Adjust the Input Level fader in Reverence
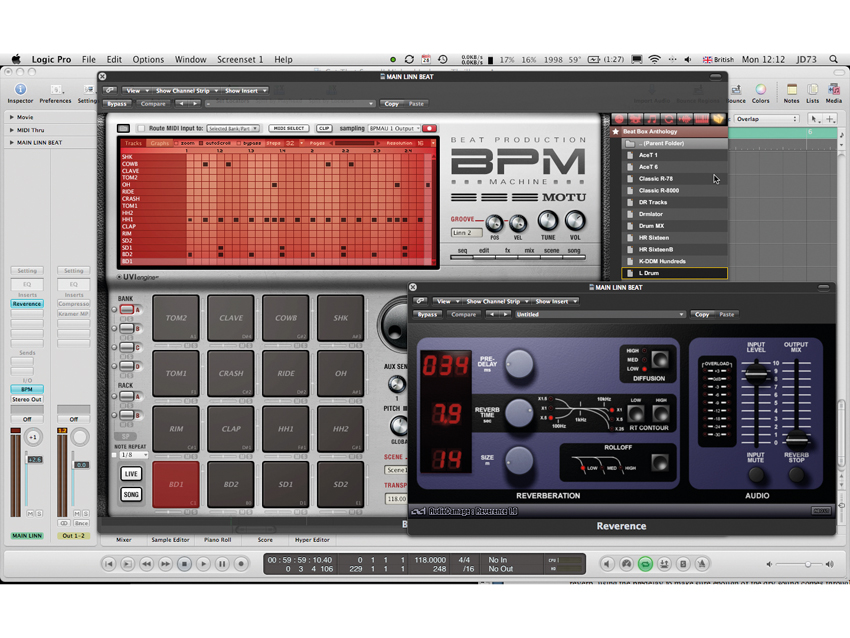This screenshot has width=850, height=638. pos(756,373)
